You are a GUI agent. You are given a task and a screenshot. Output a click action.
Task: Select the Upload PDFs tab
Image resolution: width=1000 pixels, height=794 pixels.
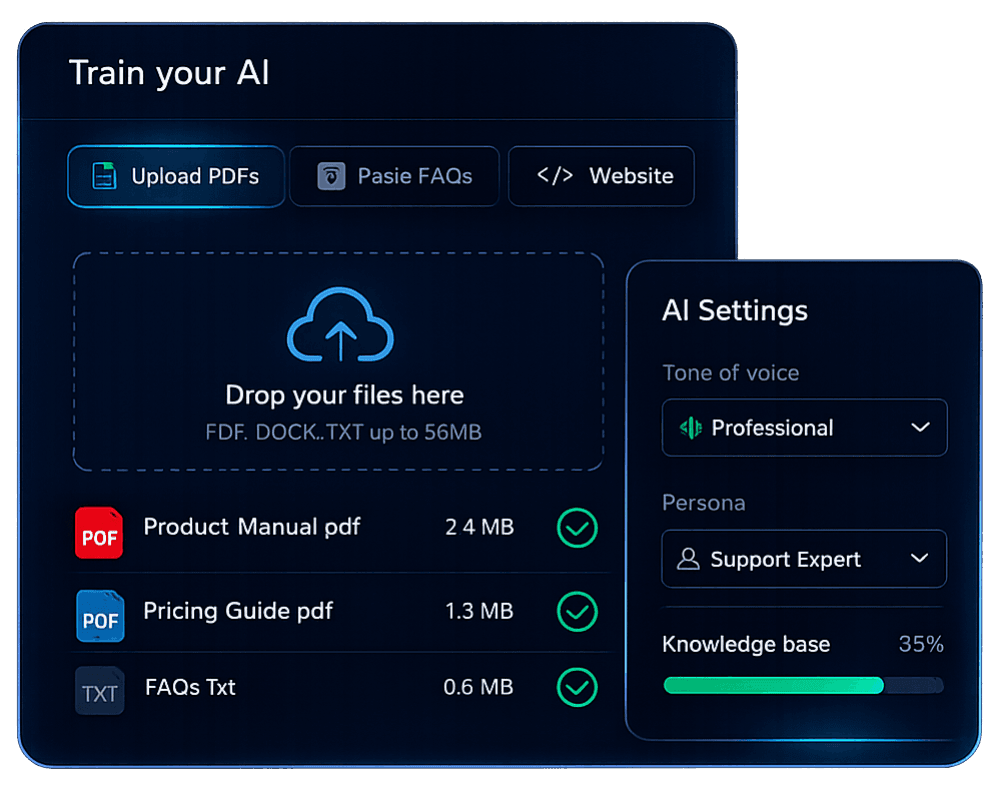pos(176,176)
